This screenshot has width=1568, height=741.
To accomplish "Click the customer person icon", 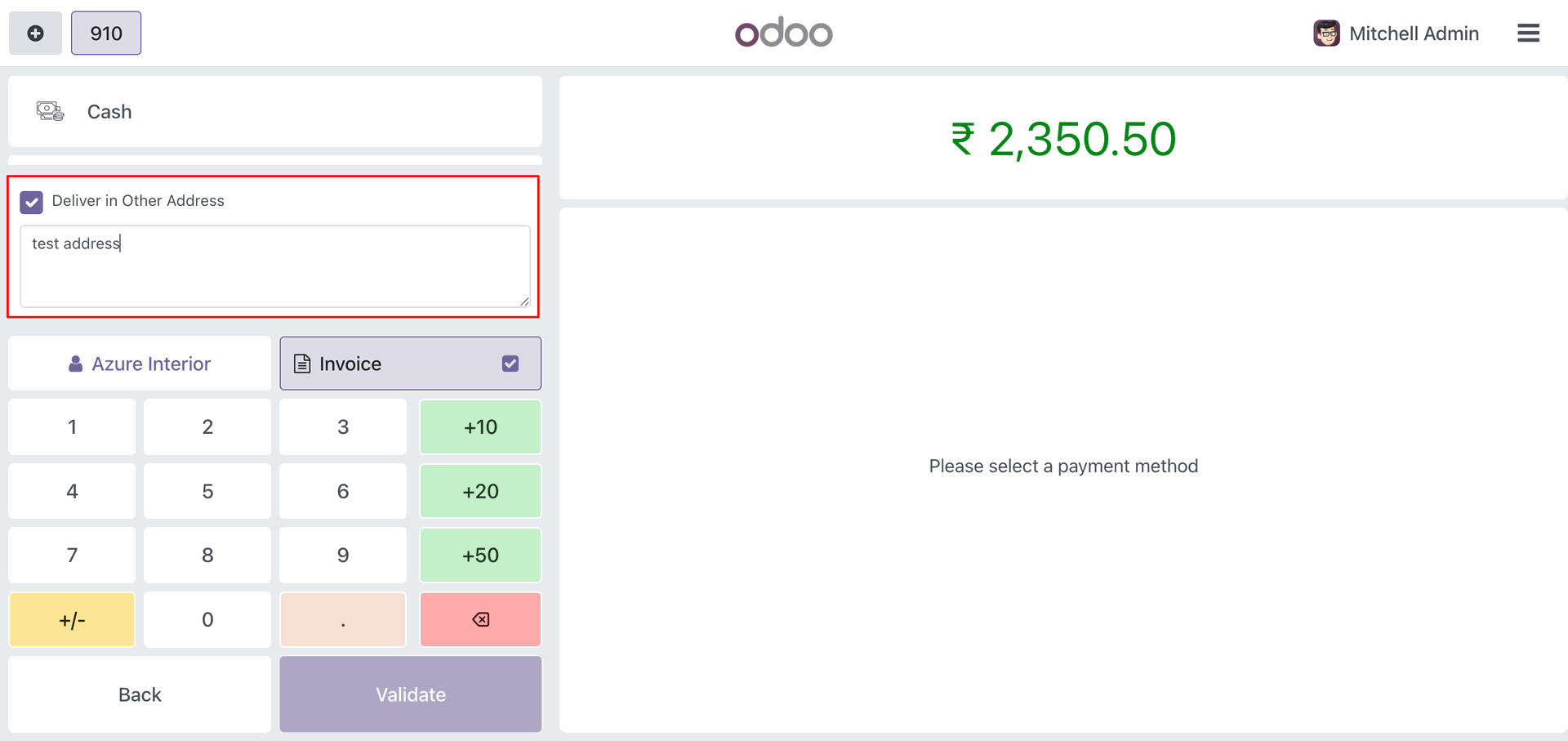I will (x=75, y=364).
